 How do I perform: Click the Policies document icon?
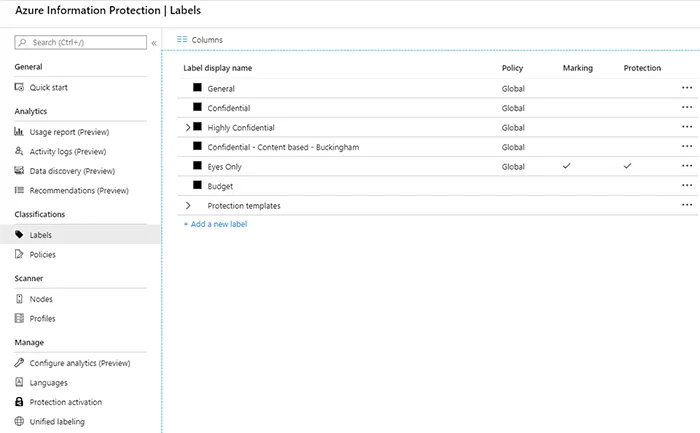click(x=19, y=254)
